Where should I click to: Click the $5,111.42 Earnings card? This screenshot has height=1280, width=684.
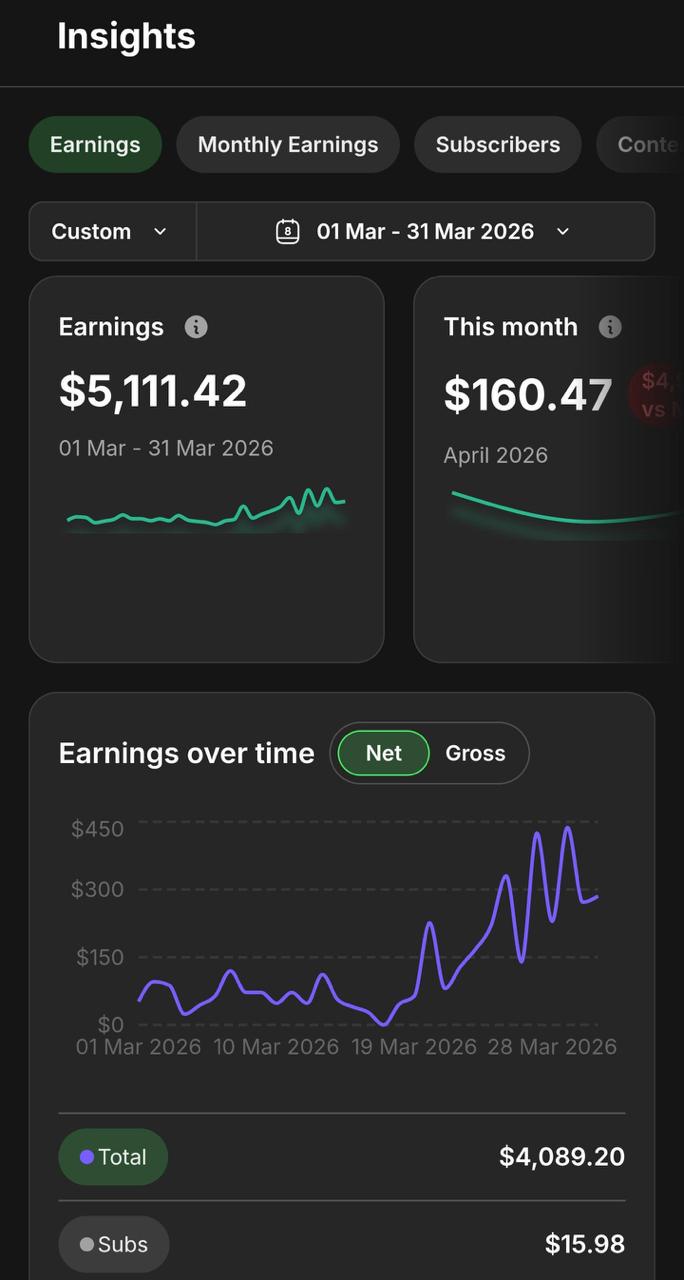(x=206, y=469)
